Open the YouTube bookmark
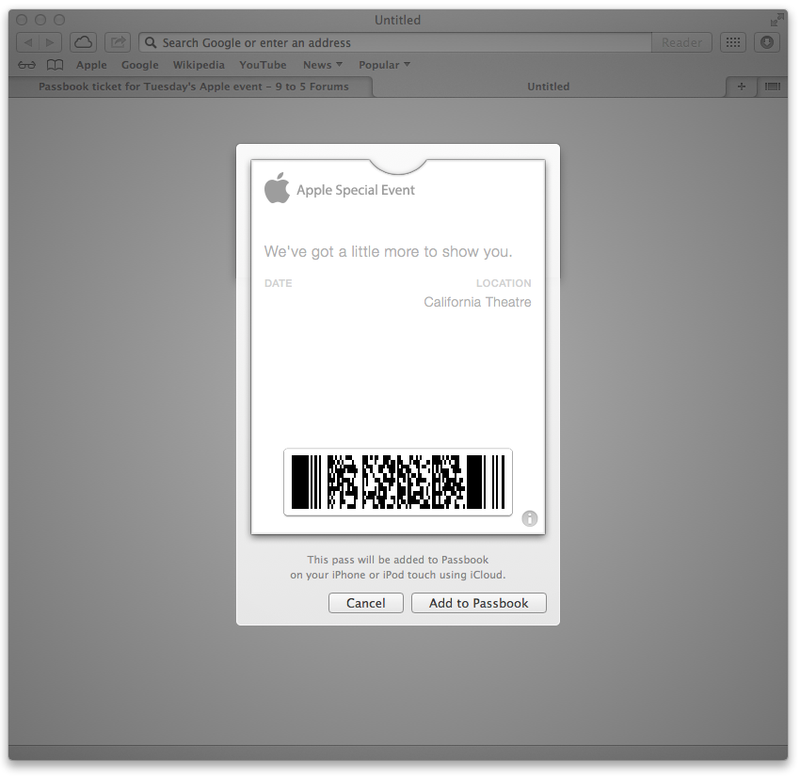 (x=263, y=65)
